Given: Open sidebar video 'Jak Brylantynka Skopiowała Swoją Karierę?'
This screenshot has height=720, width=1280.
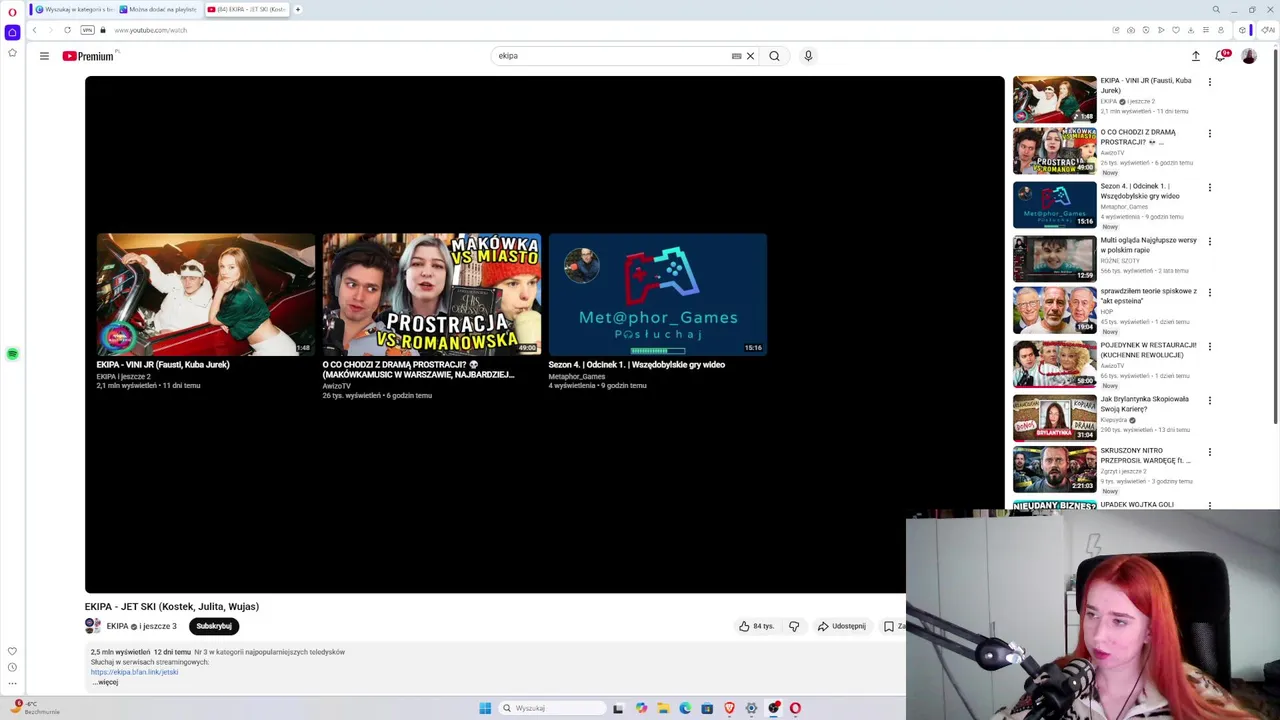Looking at the screenshot, I should [x=1145, y=404].
